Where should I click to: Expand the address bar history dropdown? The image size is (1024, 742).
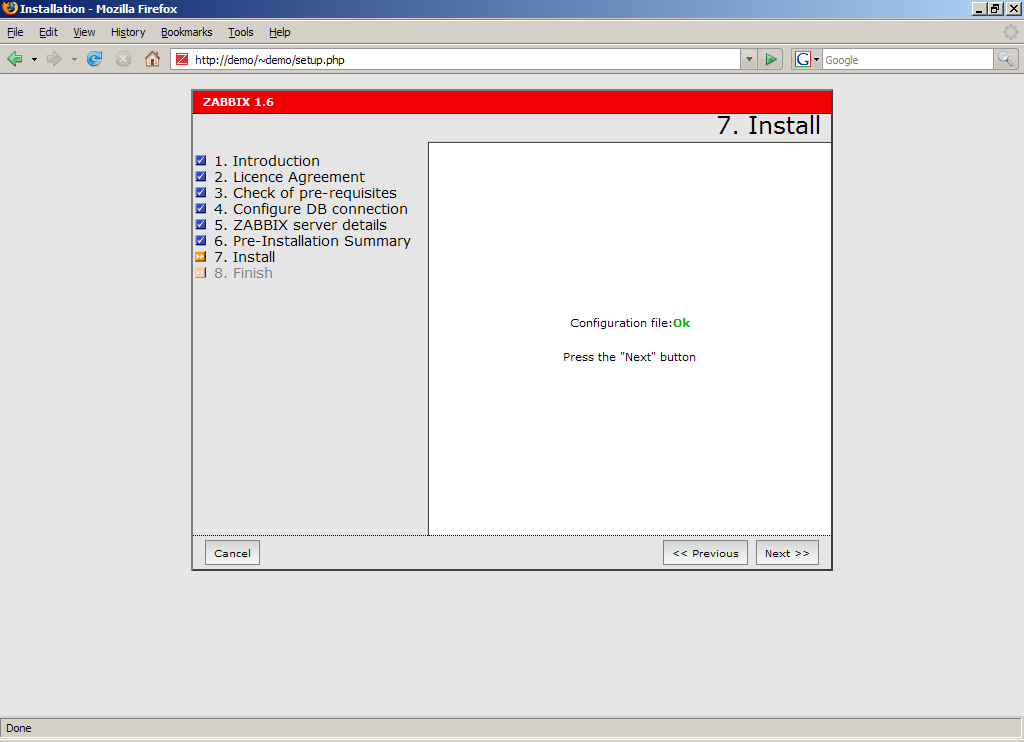pyautogui.click(x=749, y=59)
